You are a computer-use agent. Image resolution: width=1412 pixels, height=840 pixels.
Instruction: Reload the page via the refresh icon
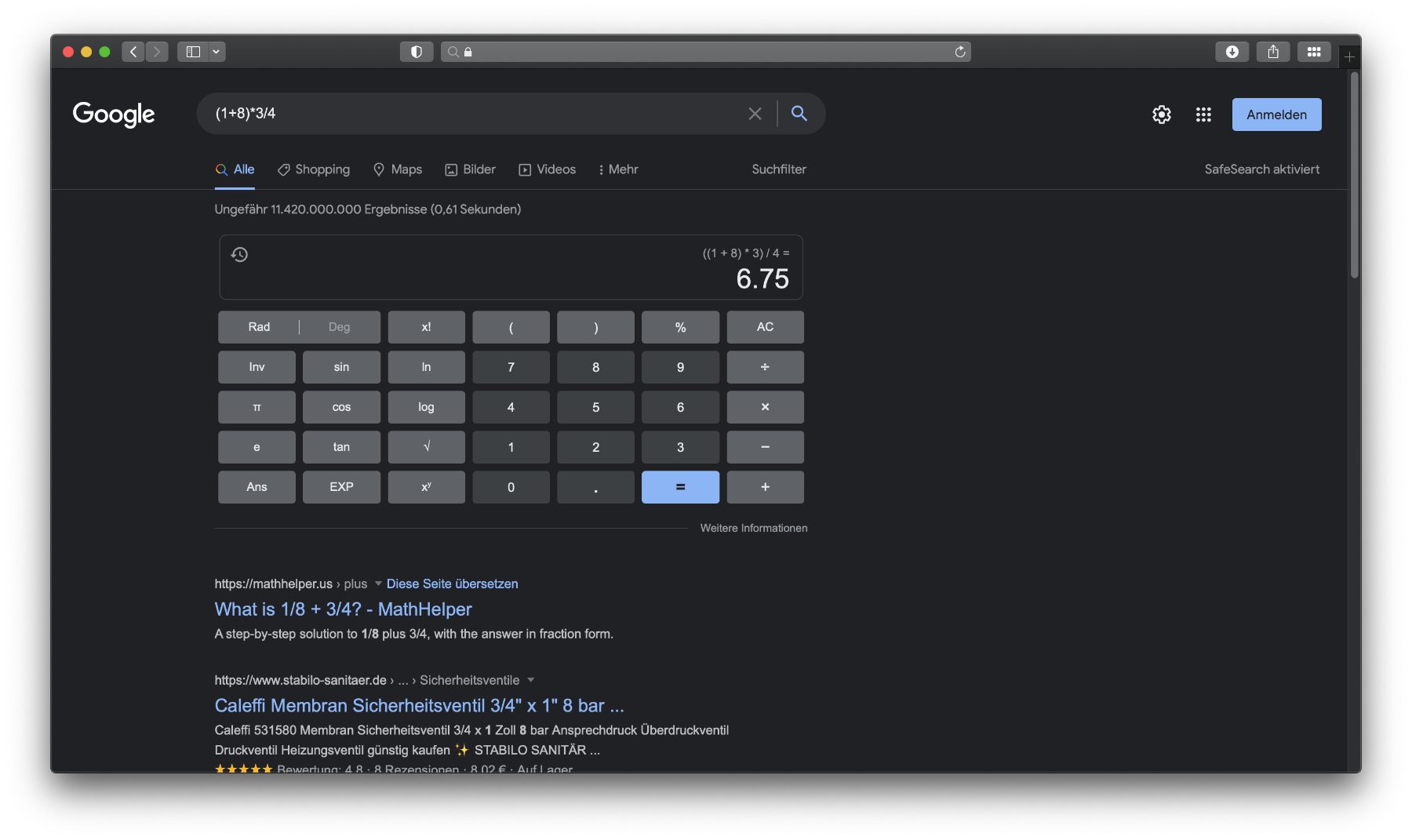click(x=960, y=51)
